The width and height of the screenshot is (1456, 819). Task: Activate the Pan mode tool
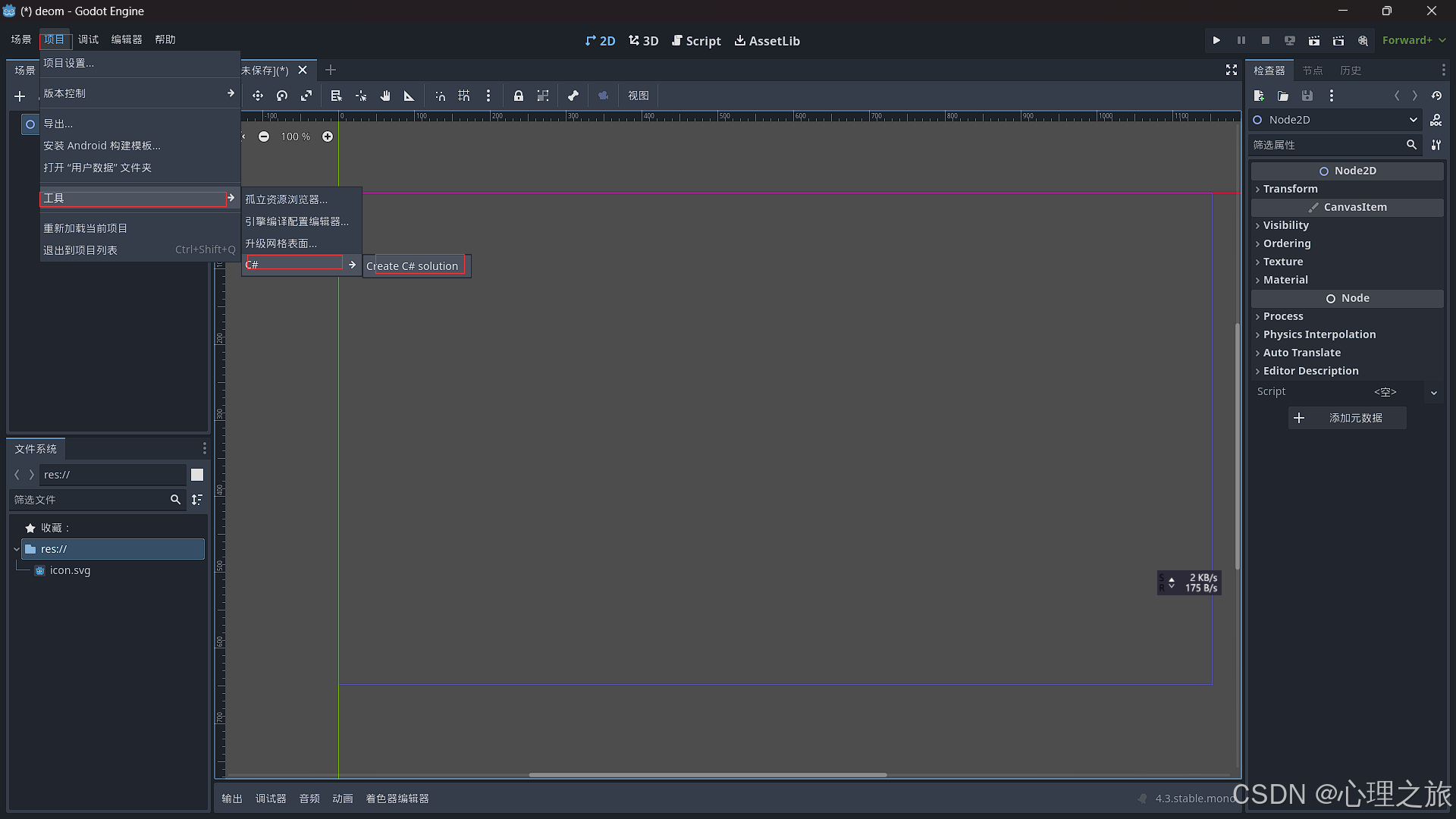click(384, 96)
